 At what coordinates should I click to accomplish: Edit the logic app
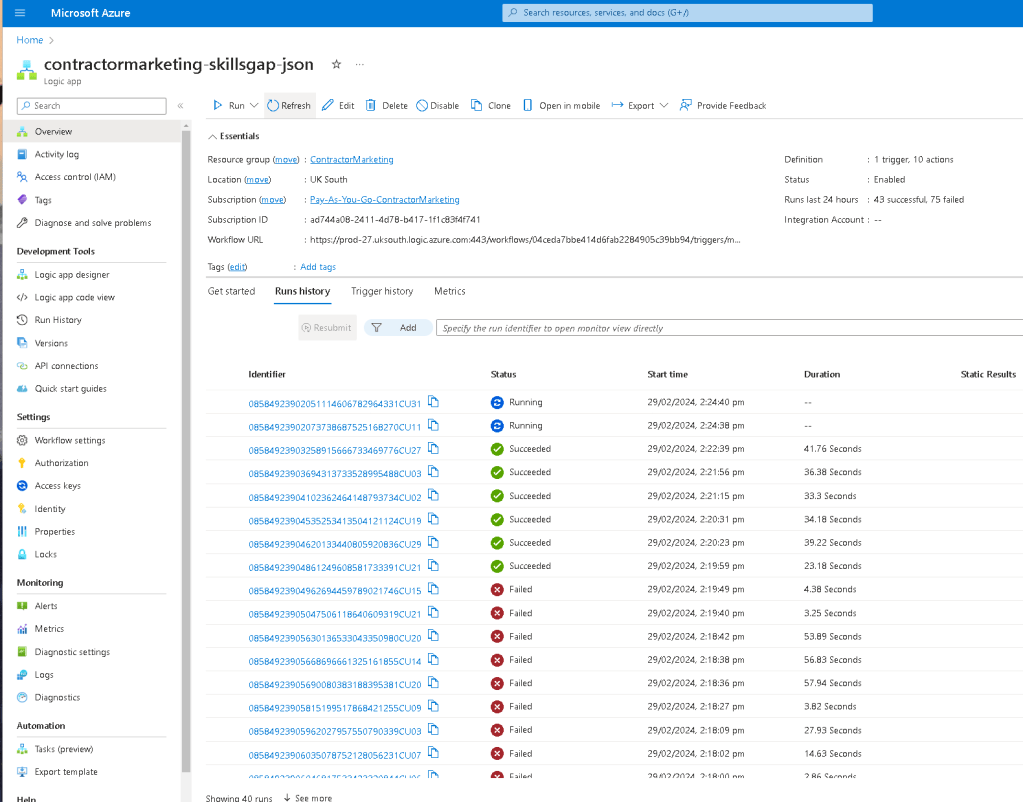click(338, 105)
